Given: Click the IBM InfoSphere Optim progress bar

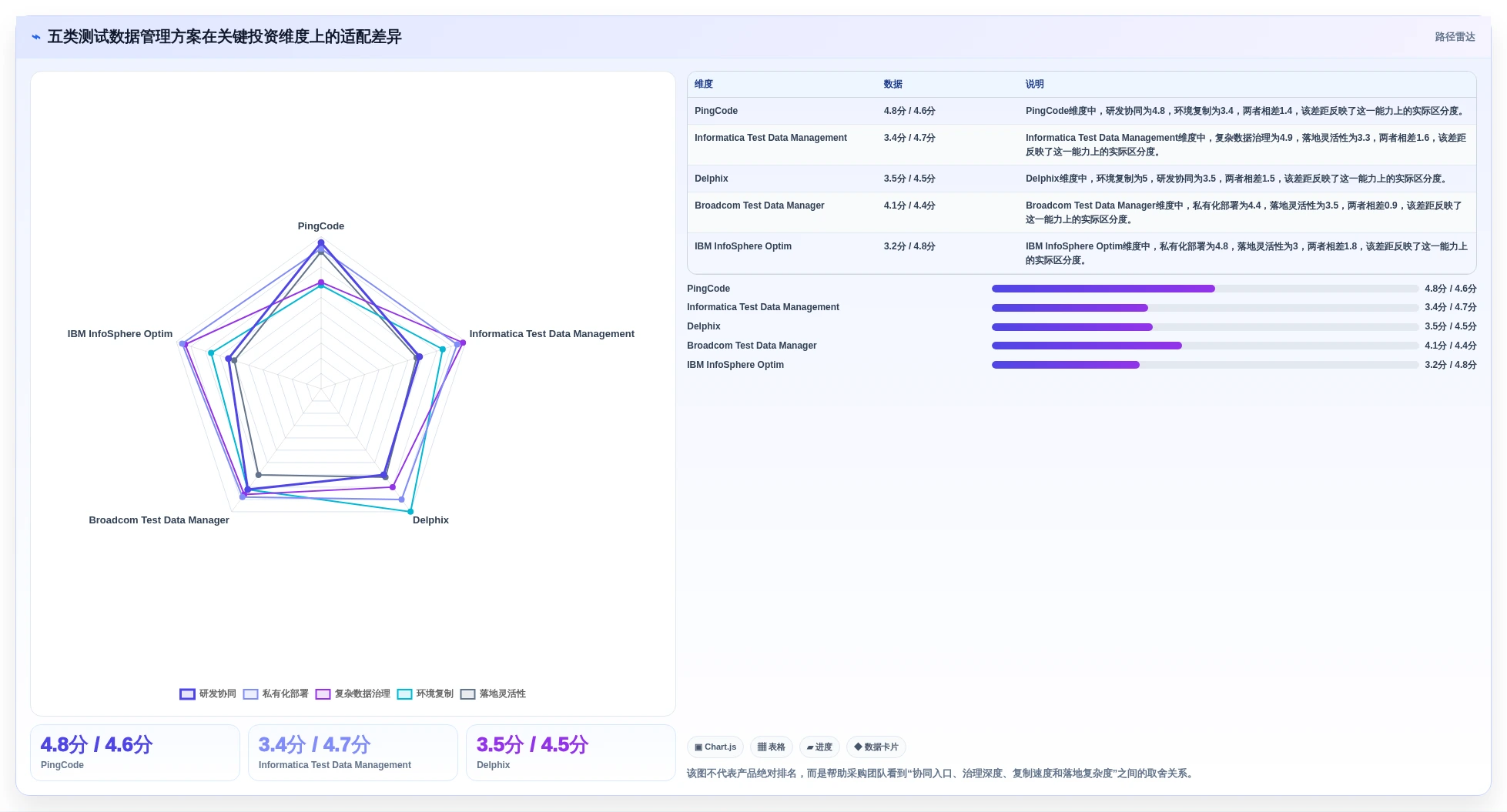Looking at the screenshot, I should pos(1205,365).
